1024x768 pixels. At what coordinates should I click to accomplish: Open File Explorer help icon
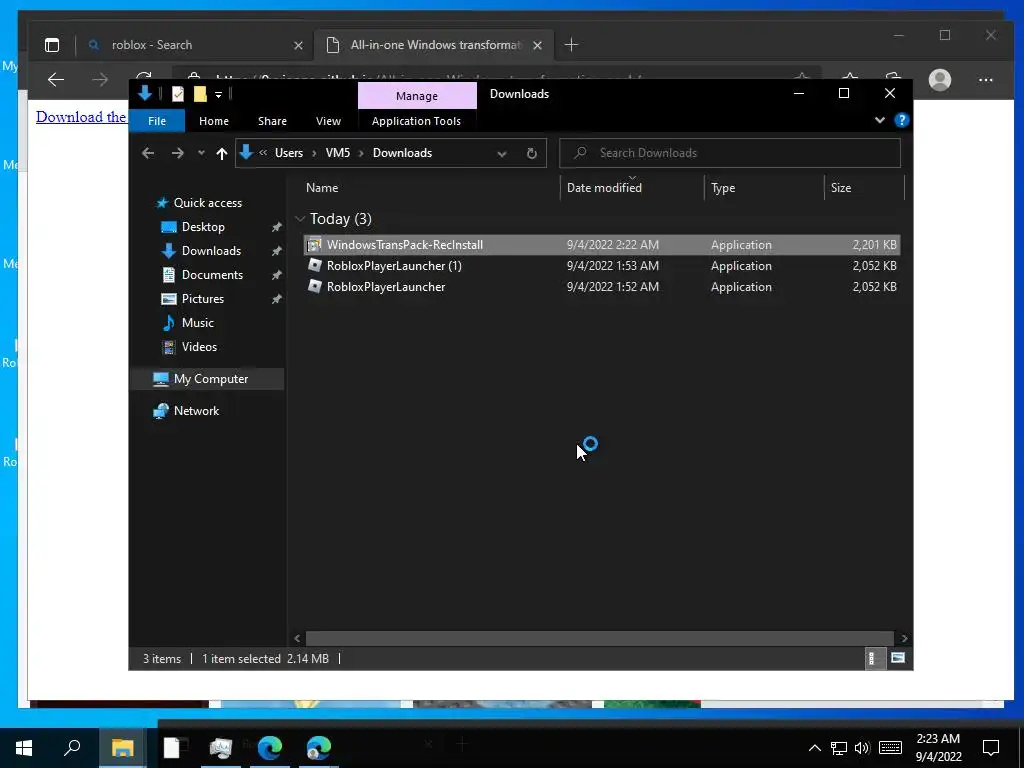tap(901, 120)
